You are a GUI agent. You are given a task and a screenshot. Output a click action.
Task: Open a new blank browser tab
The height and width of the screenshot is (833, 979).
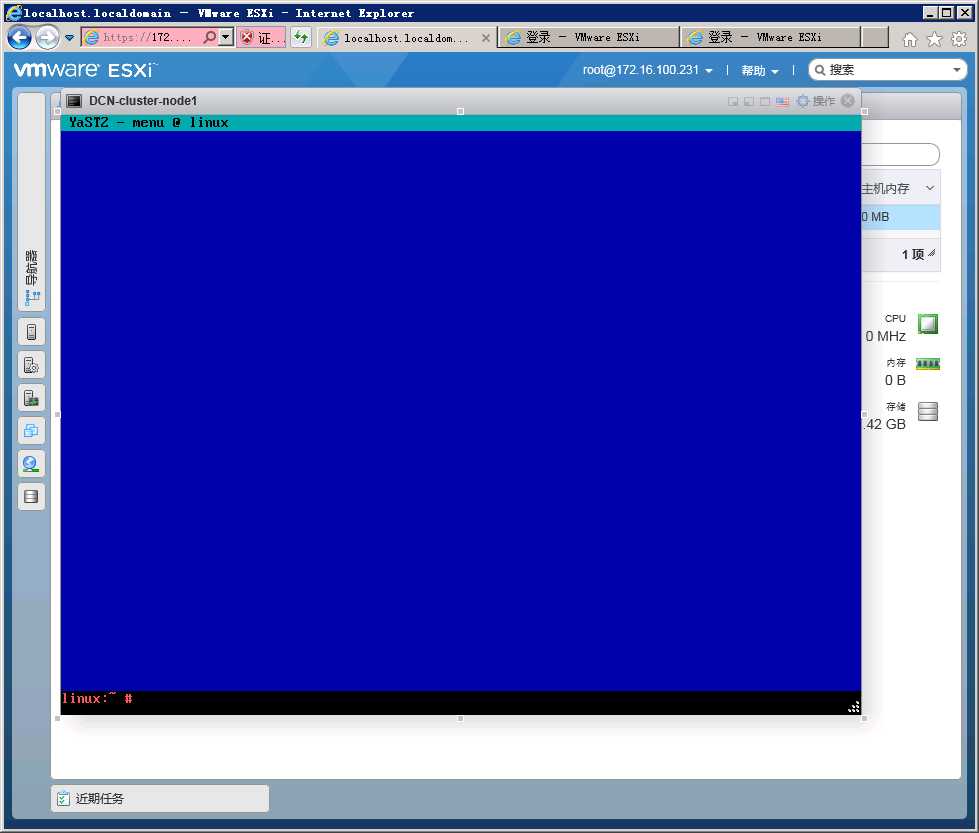875,37
